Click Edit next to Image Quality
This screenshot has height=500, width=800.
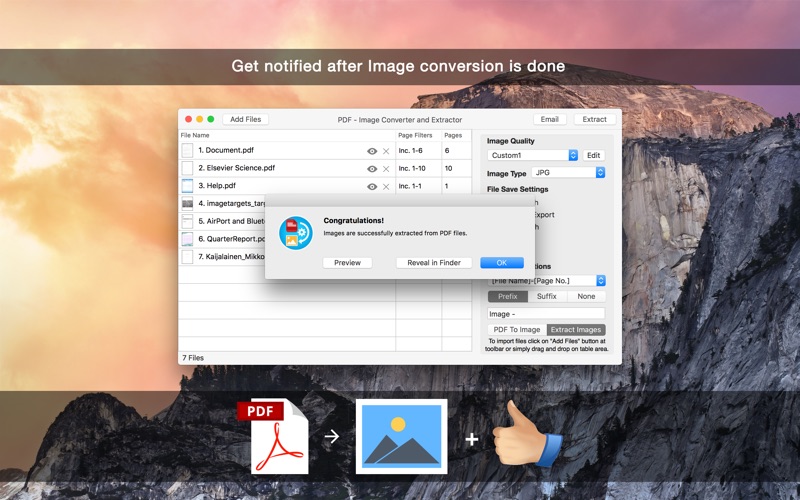pos(593,155)
